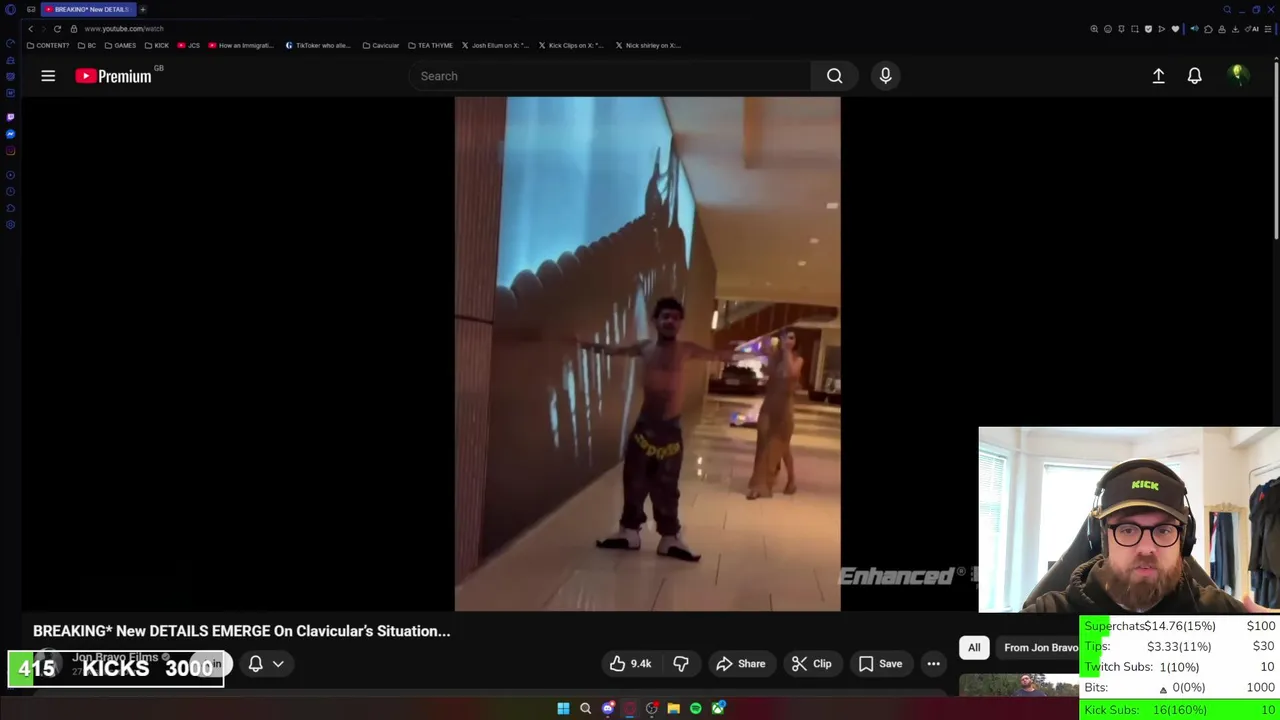Expand the channel notification bell dropdown
This screenshot has height=720, width=1280.
click(266, 664)
